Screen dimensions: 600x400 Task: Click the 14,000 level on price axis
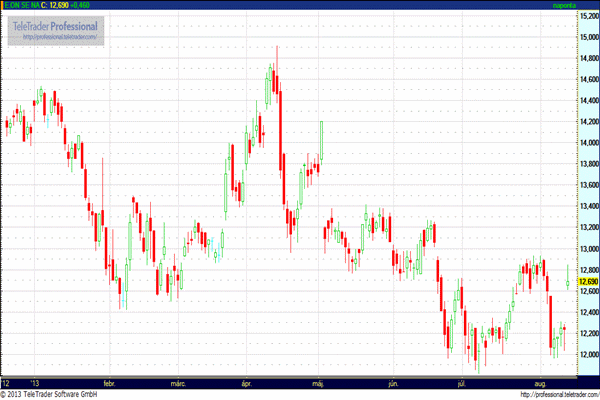(587, 143)
